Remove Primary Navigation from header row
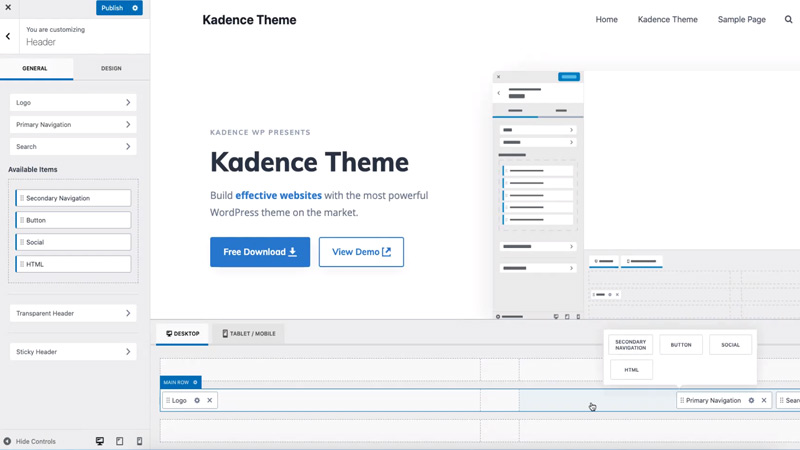The height and width of the screenshot is (450, 800). click(x=764, y=401)
